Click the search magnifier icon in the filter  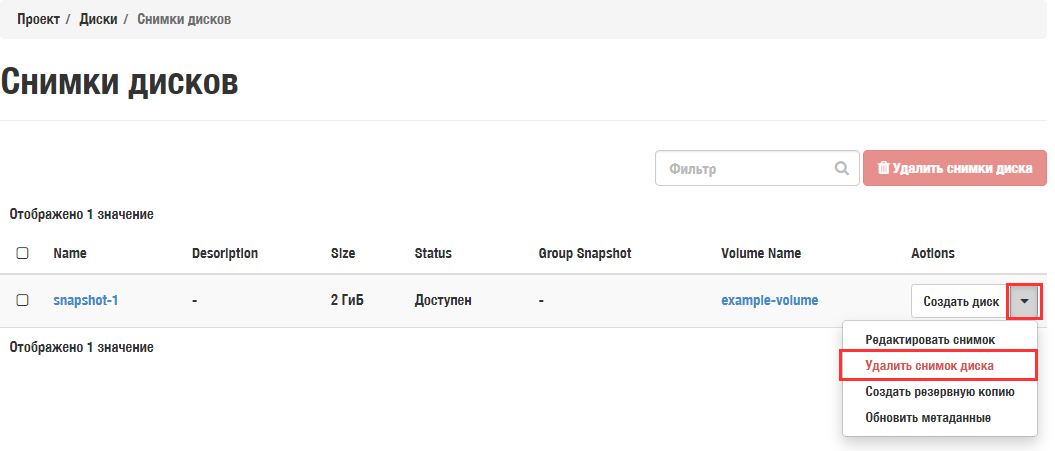point(842,169)
